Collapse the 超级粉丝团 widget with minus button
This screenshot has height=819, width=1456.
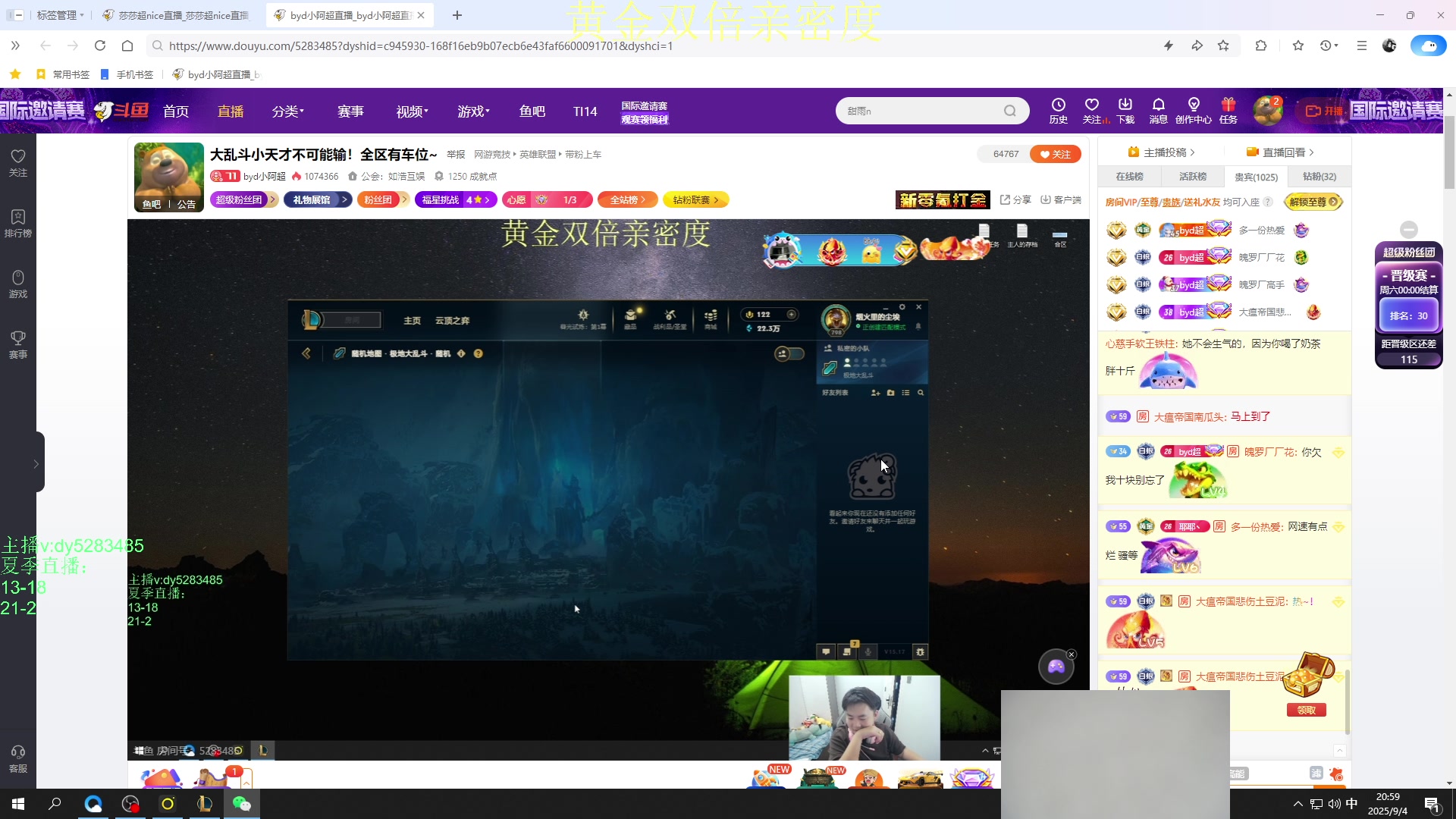(1409, 229)
